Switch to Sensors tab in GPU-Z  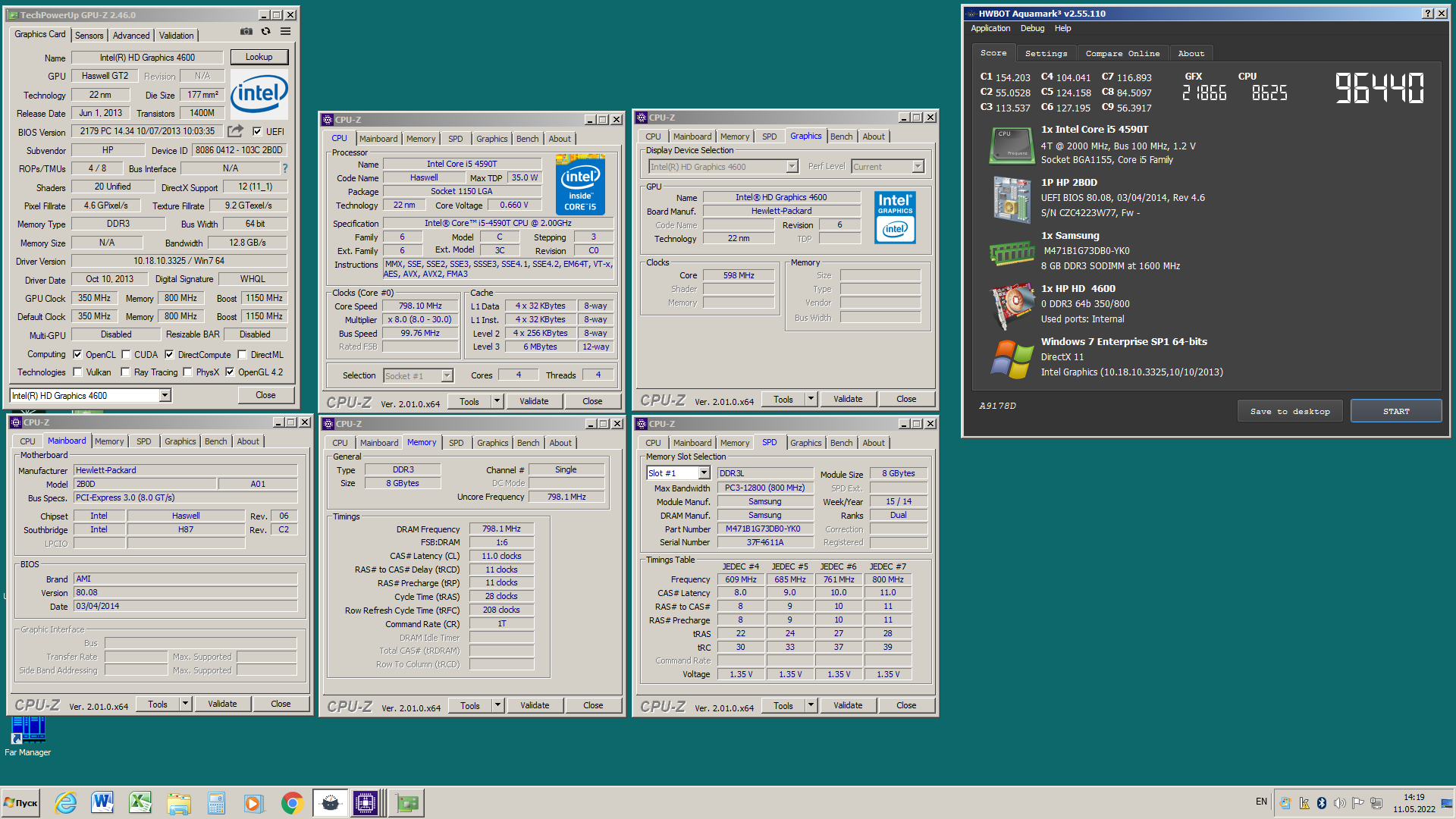[89, 36]
